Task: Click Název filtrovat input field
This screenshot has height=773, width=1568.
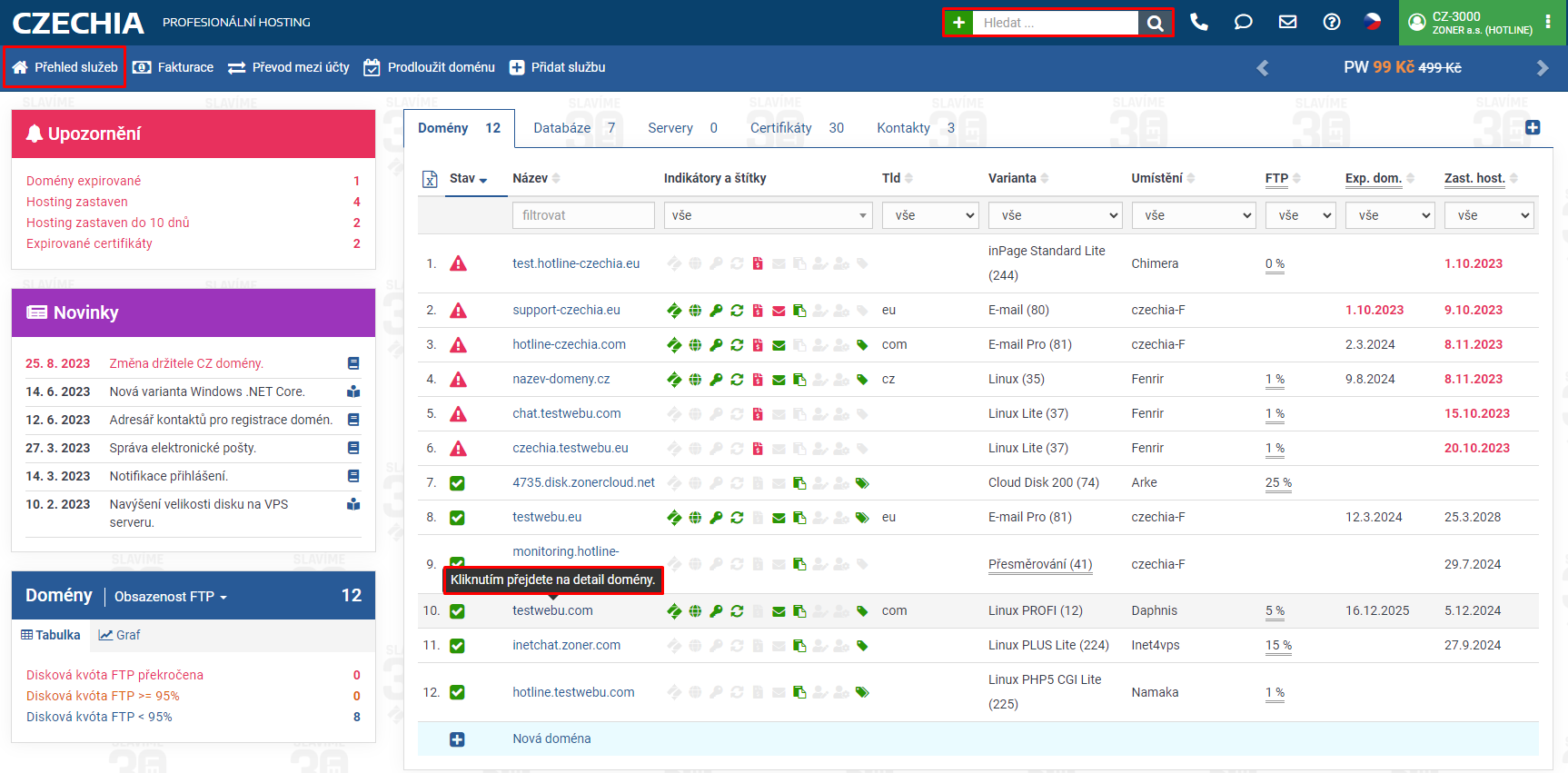Action: pyautogui.click(x=583, y=215)
